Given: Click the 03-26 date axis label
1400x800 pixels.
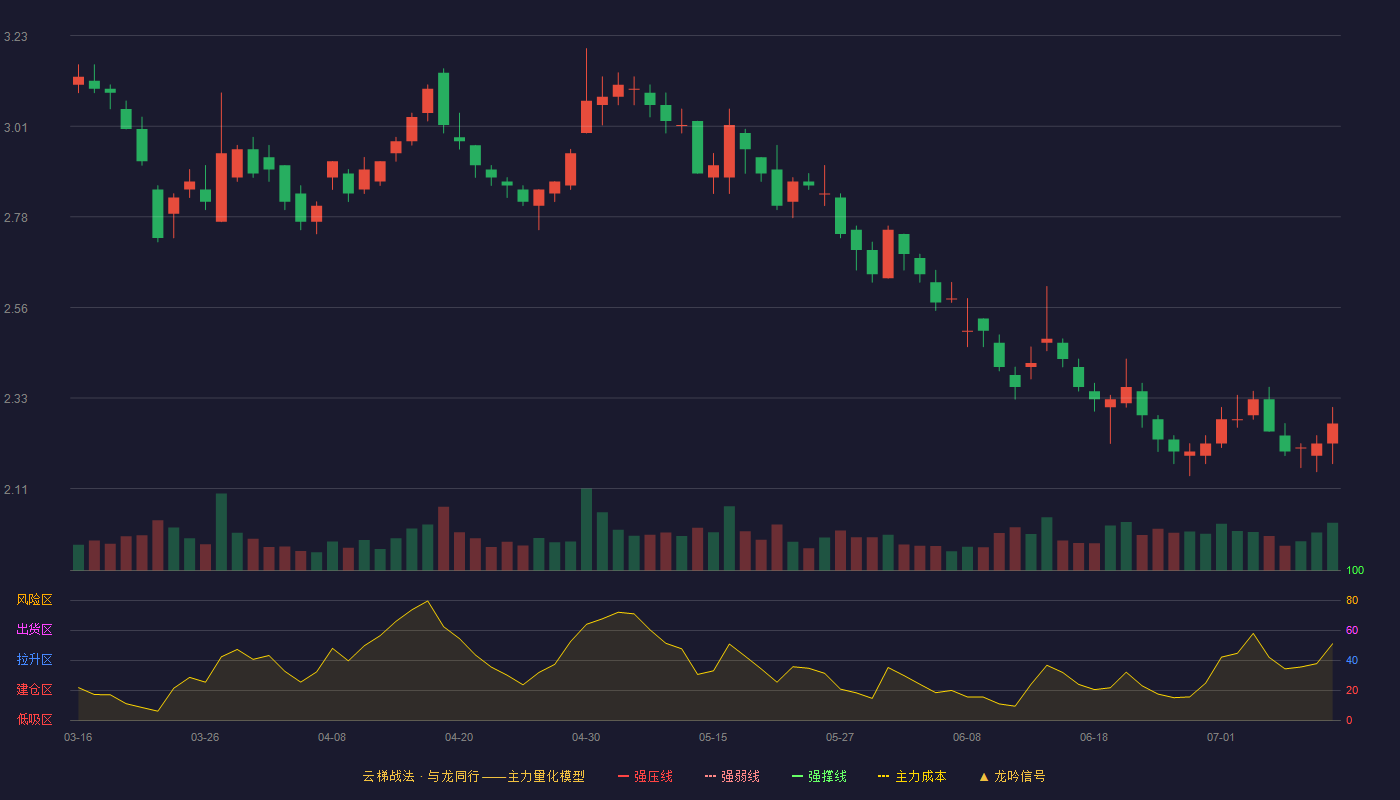Looking at the screenshot, I should (205, 737).
